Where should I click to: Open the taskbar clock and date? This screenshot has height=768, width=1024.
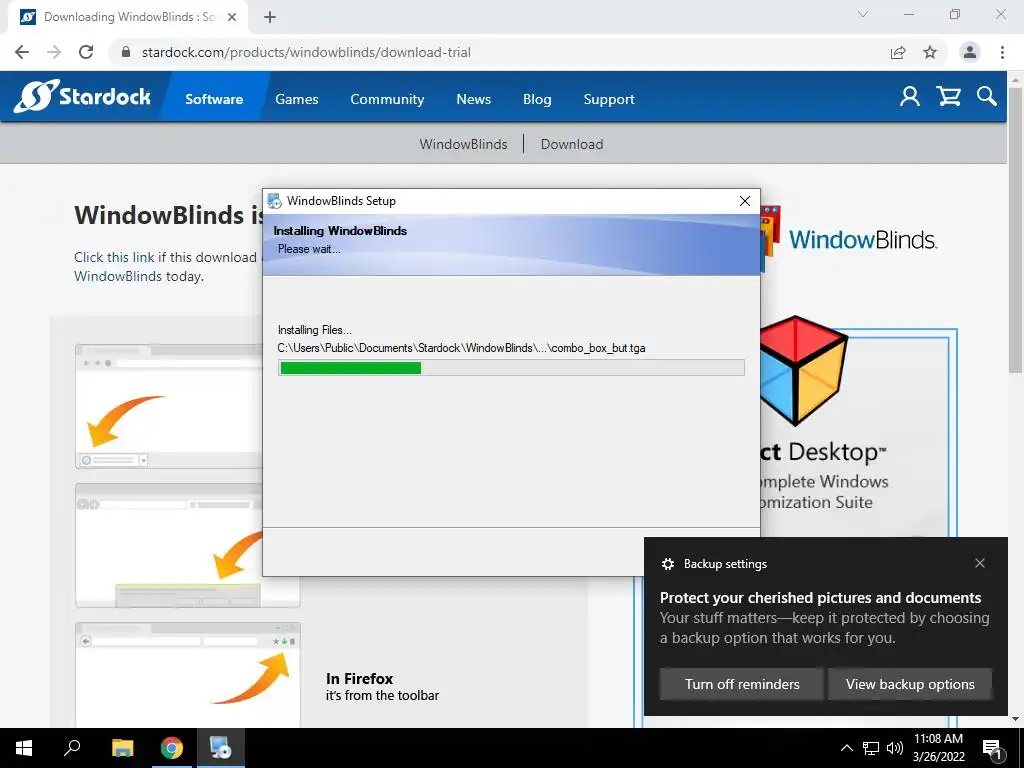(x=938, y=748)
